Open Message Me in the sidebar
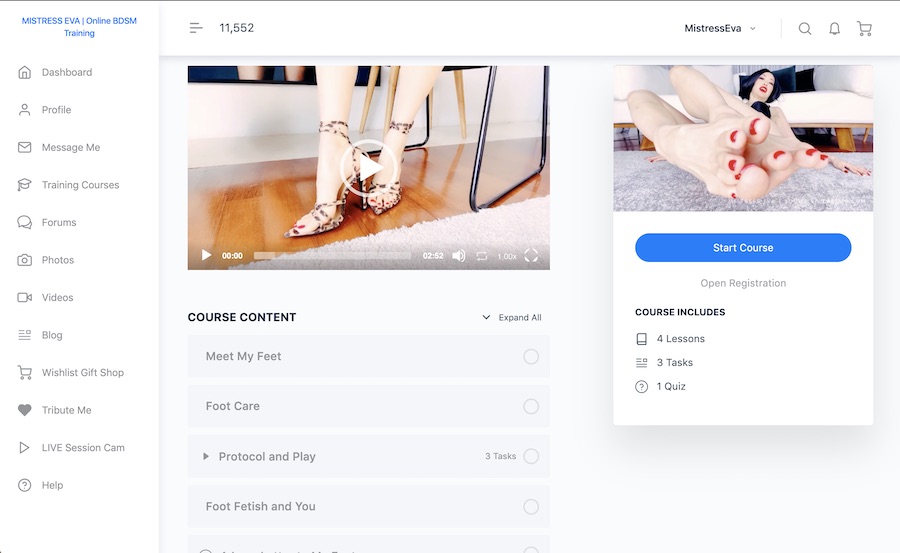This screenshot has height=553, width=900. (x=71, y=148)
